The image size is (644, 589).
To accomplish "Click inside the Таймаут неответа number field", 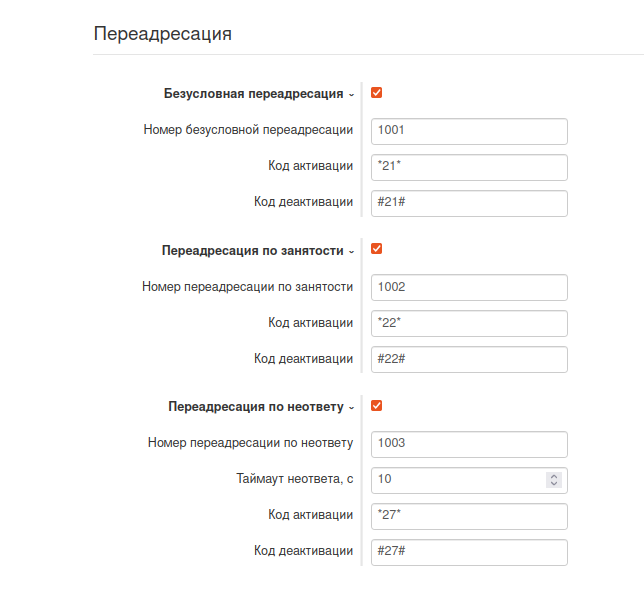I will tap(456, 480).
